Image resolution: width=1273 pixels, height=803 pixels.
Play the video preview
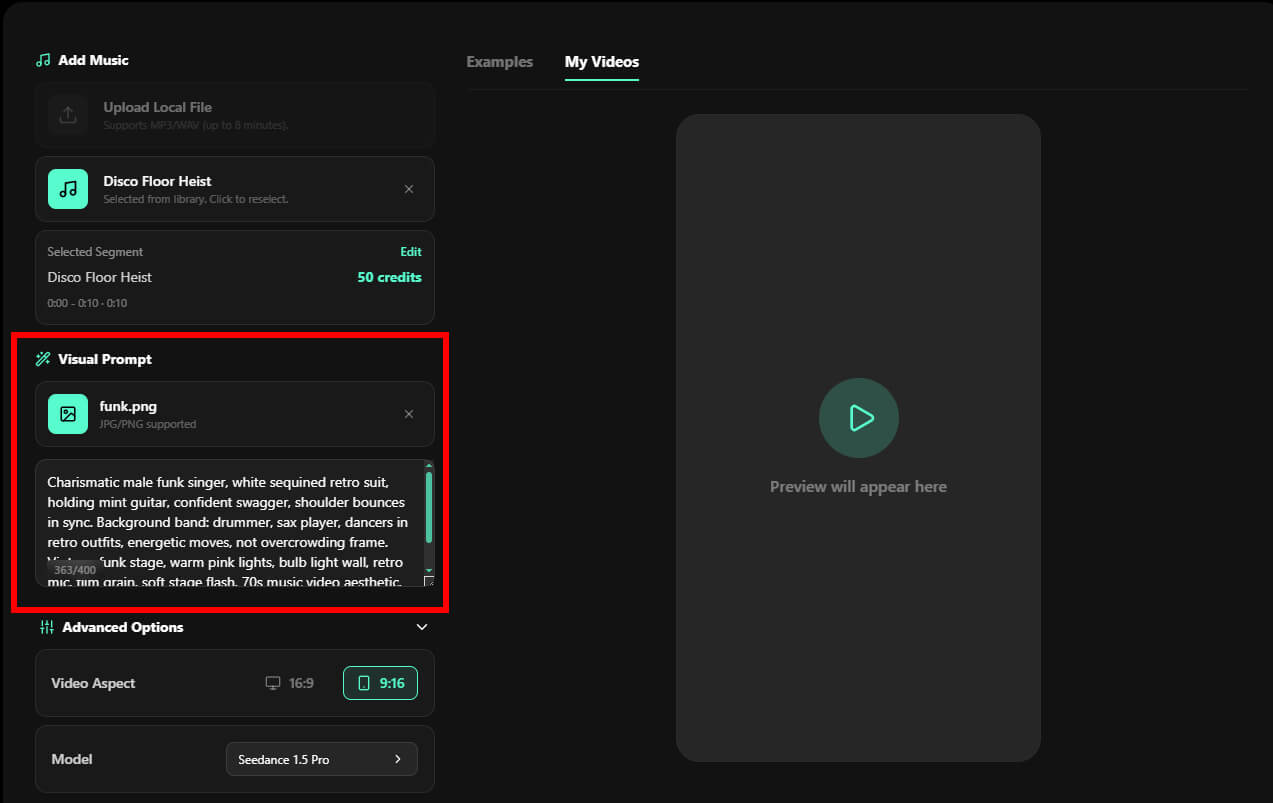[859, 418]
